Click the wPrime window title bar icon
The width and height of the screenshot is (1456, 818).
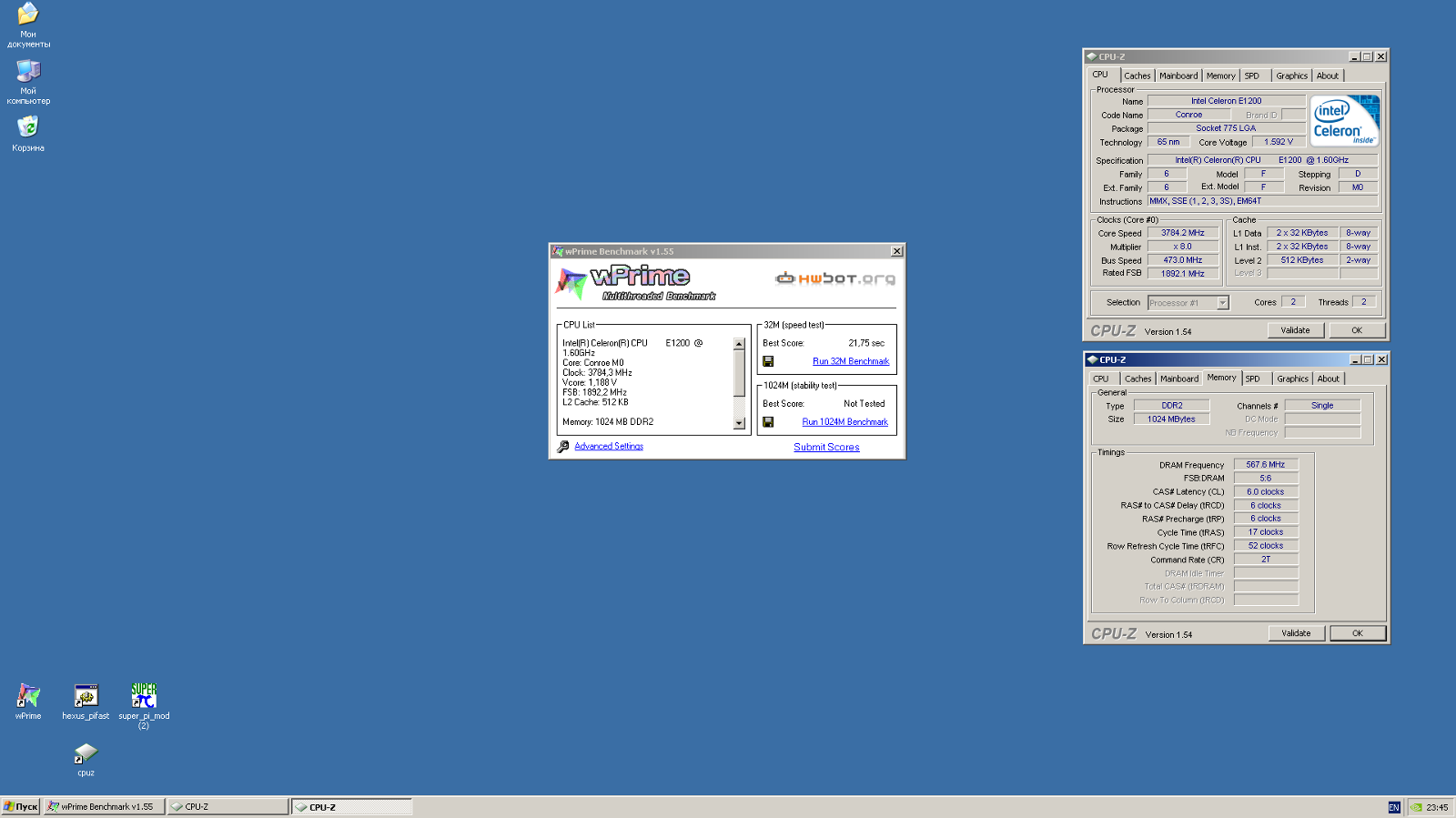point(558,251)
